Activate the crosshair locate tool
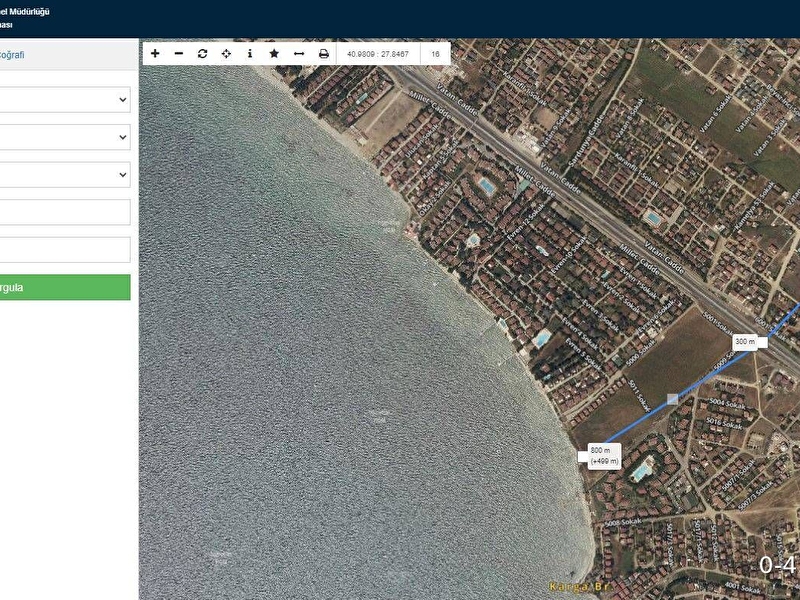The height and width of the screenshot is (600, 800). tap(226, 54)
